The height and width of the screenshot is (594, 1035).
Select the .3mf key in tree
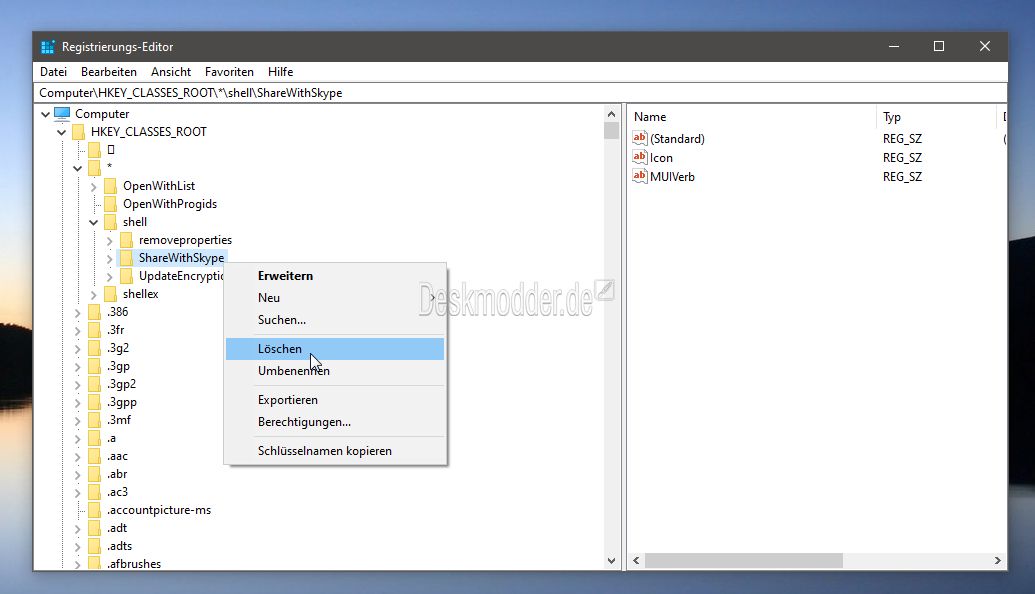(x=119, y=420)
